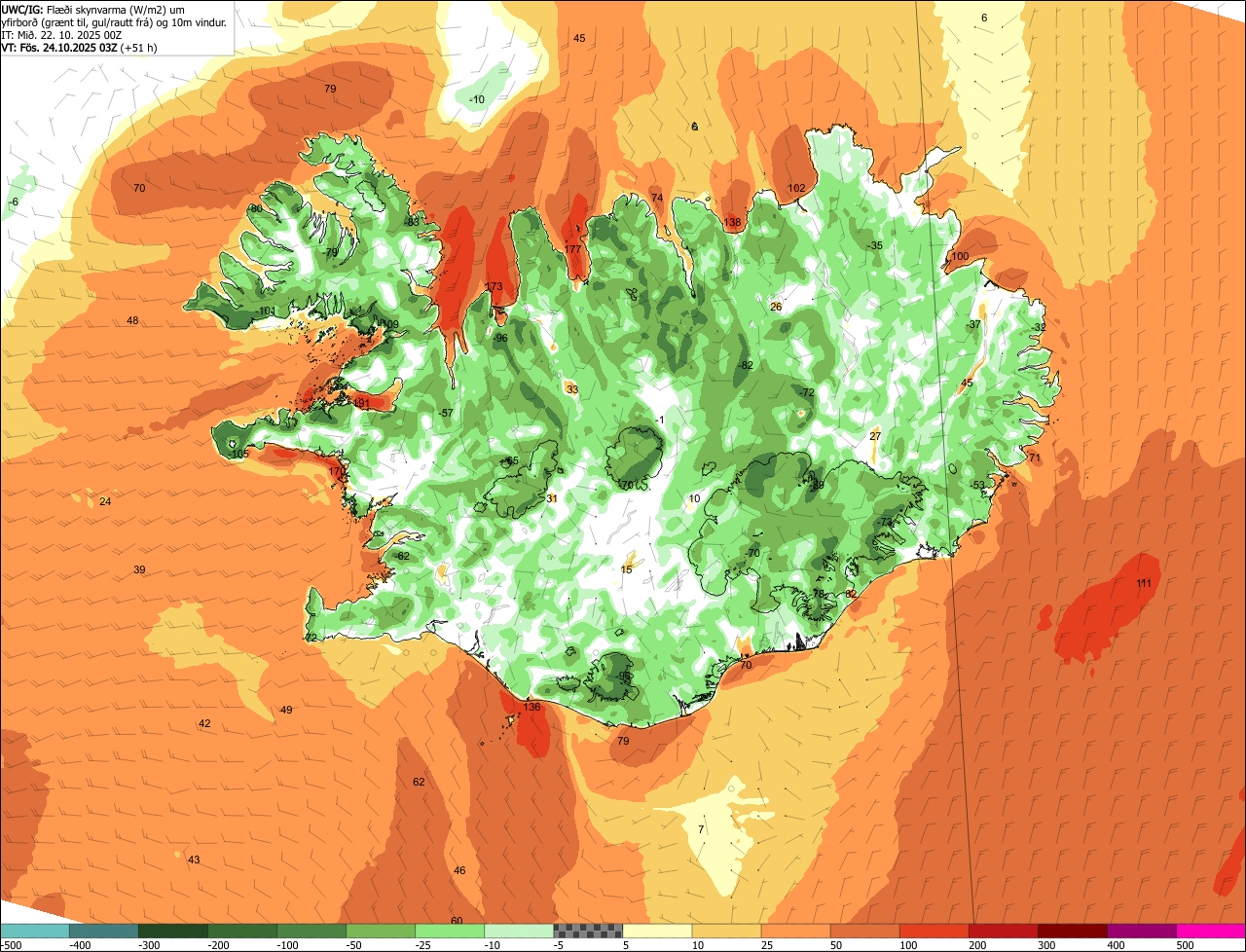
Task: Click the map value "-105" on Snæfellsnes peninsula
Action: point(239,455)
